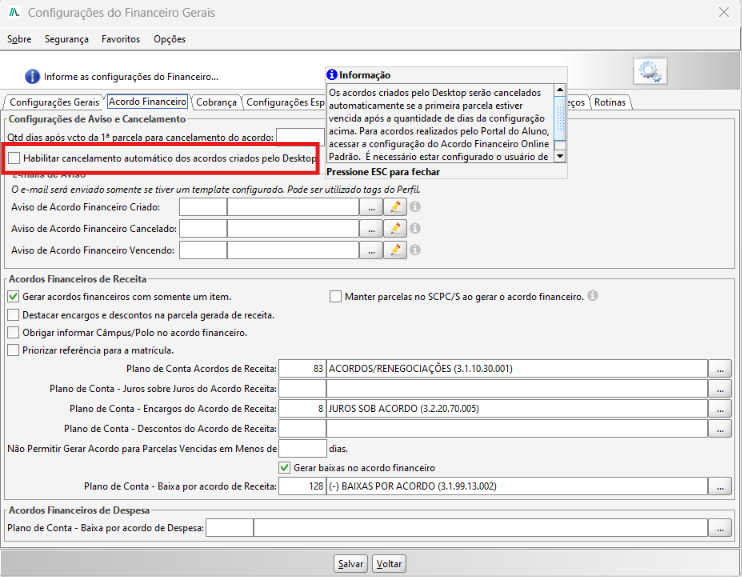Click 'JUROS SOB ACORDO (3.2.20.70.005)' text
Viewport: 742px width, 577px height.
click(x=404, y=408)
